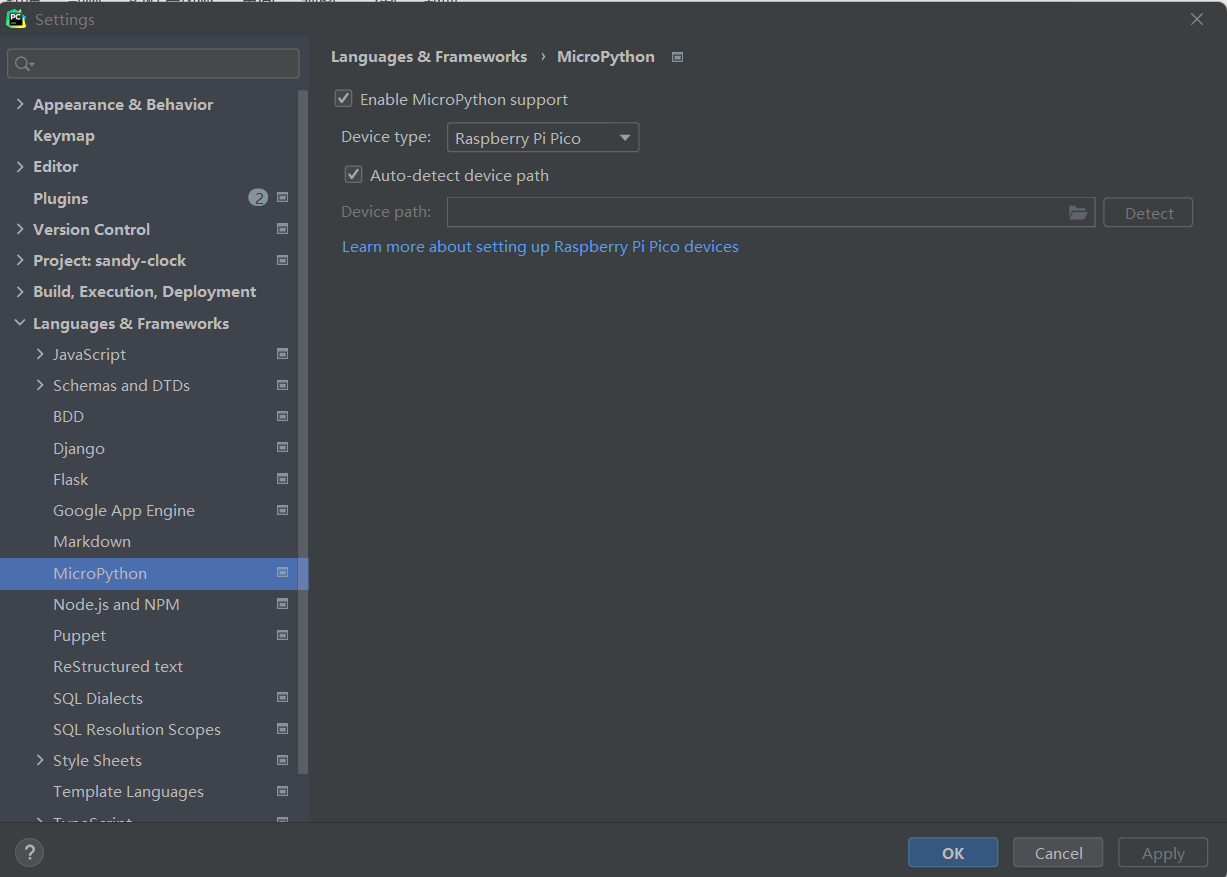Toggle Enable MicroPython support checkbox
The height and width of the screenshot is (877, 1227).
click(x=344, y=99)
